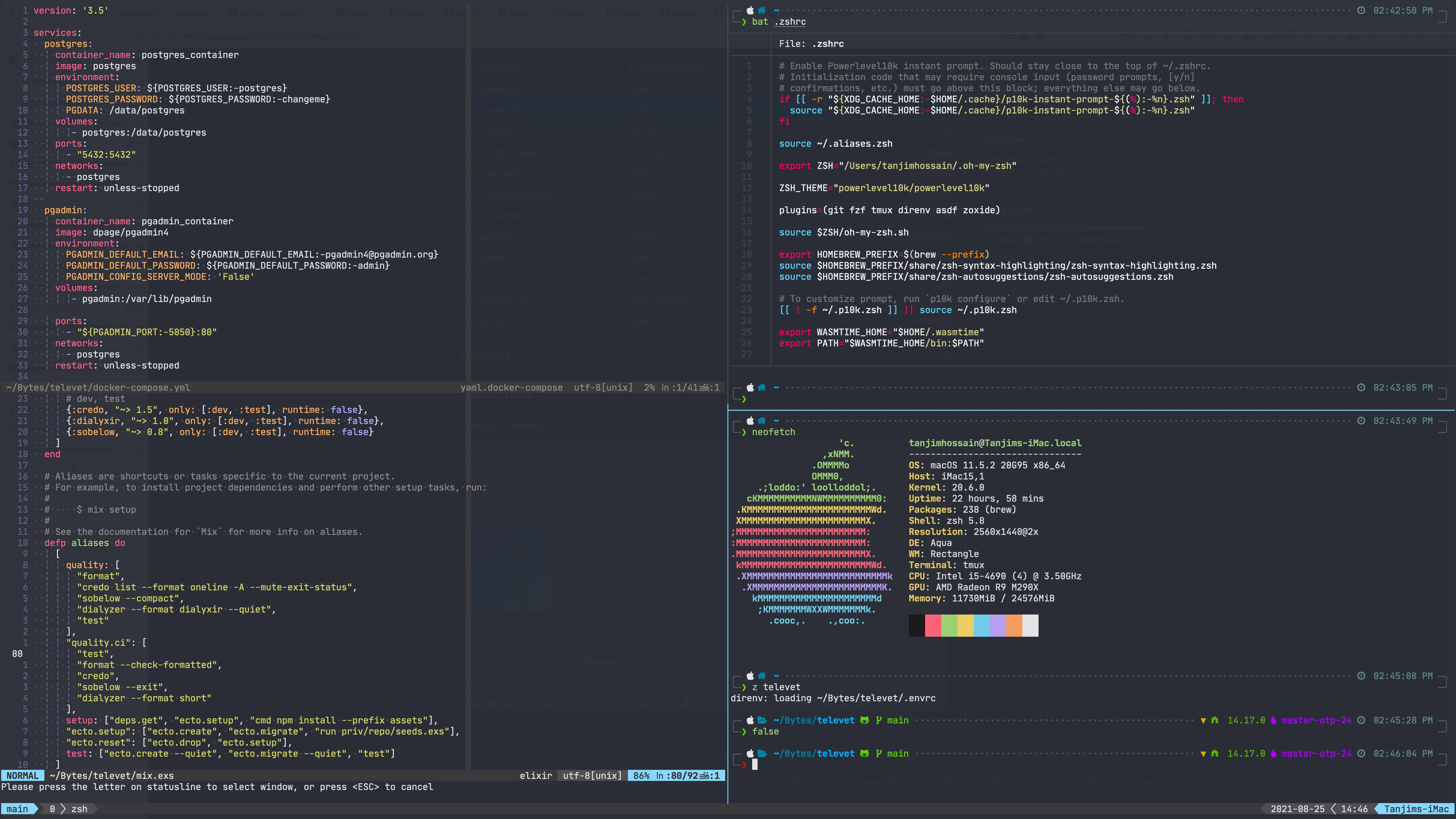This screenshot has height=819, width=1456.
Task: Click the NORMAL mode indicator in the mix.exs statusline
Action: click(23, 775)
